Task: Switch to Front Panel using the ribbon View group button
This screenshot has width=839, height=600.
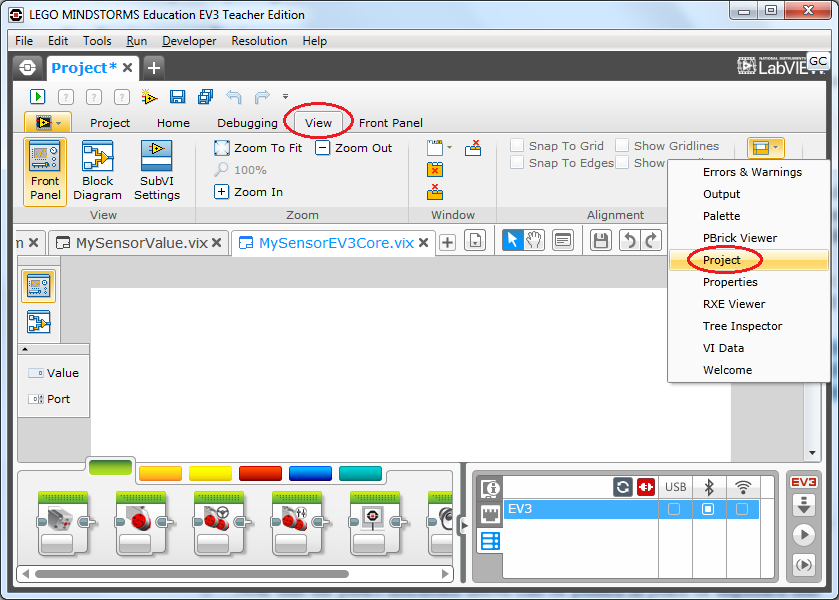Action: coord(45,171)
